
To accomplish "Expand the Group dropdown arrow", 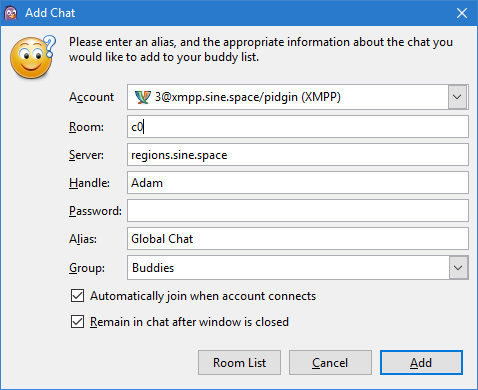I will [458, 268].
